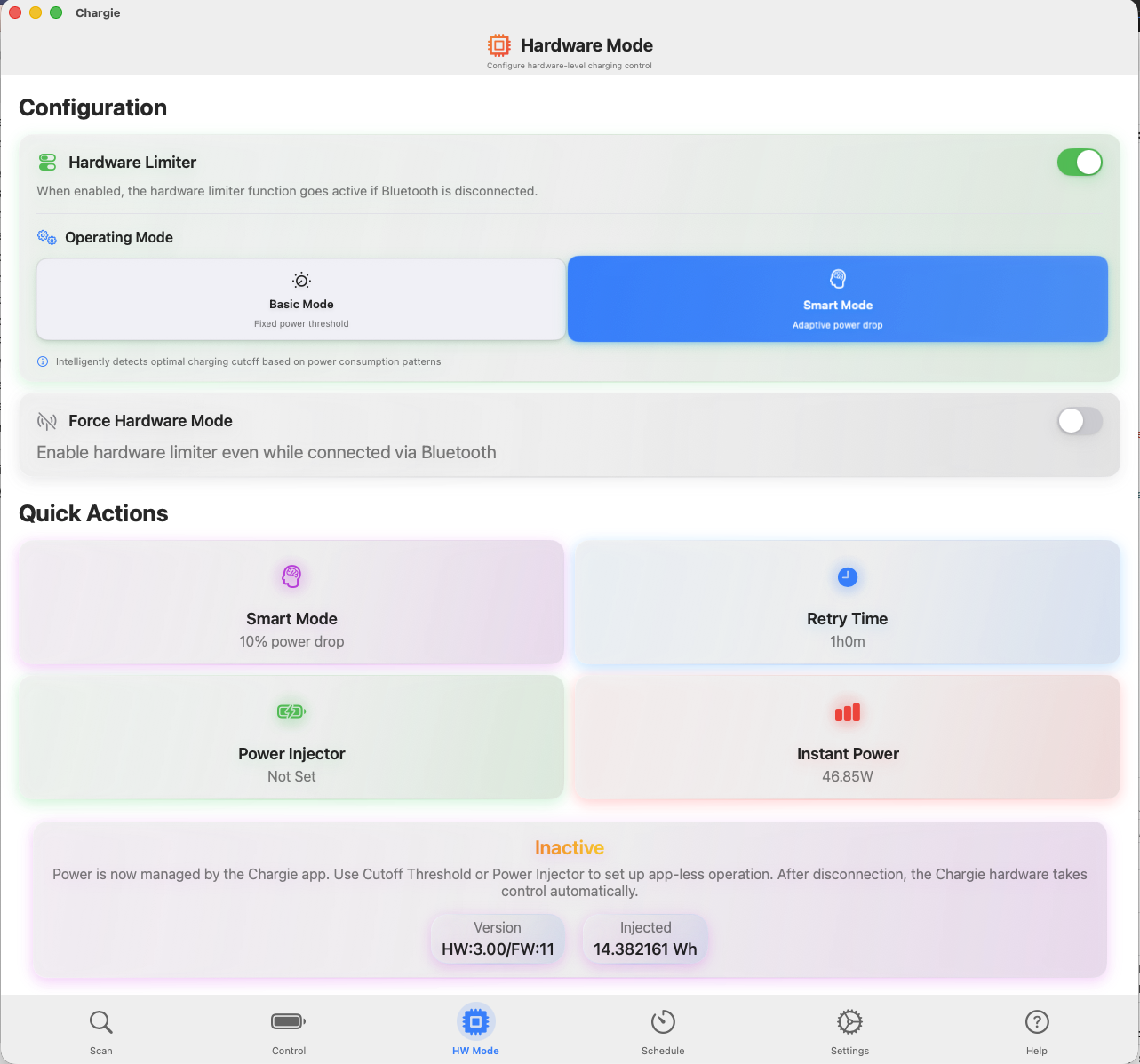Click the Injected 14.382161 Wh badge

coord(645,939)
